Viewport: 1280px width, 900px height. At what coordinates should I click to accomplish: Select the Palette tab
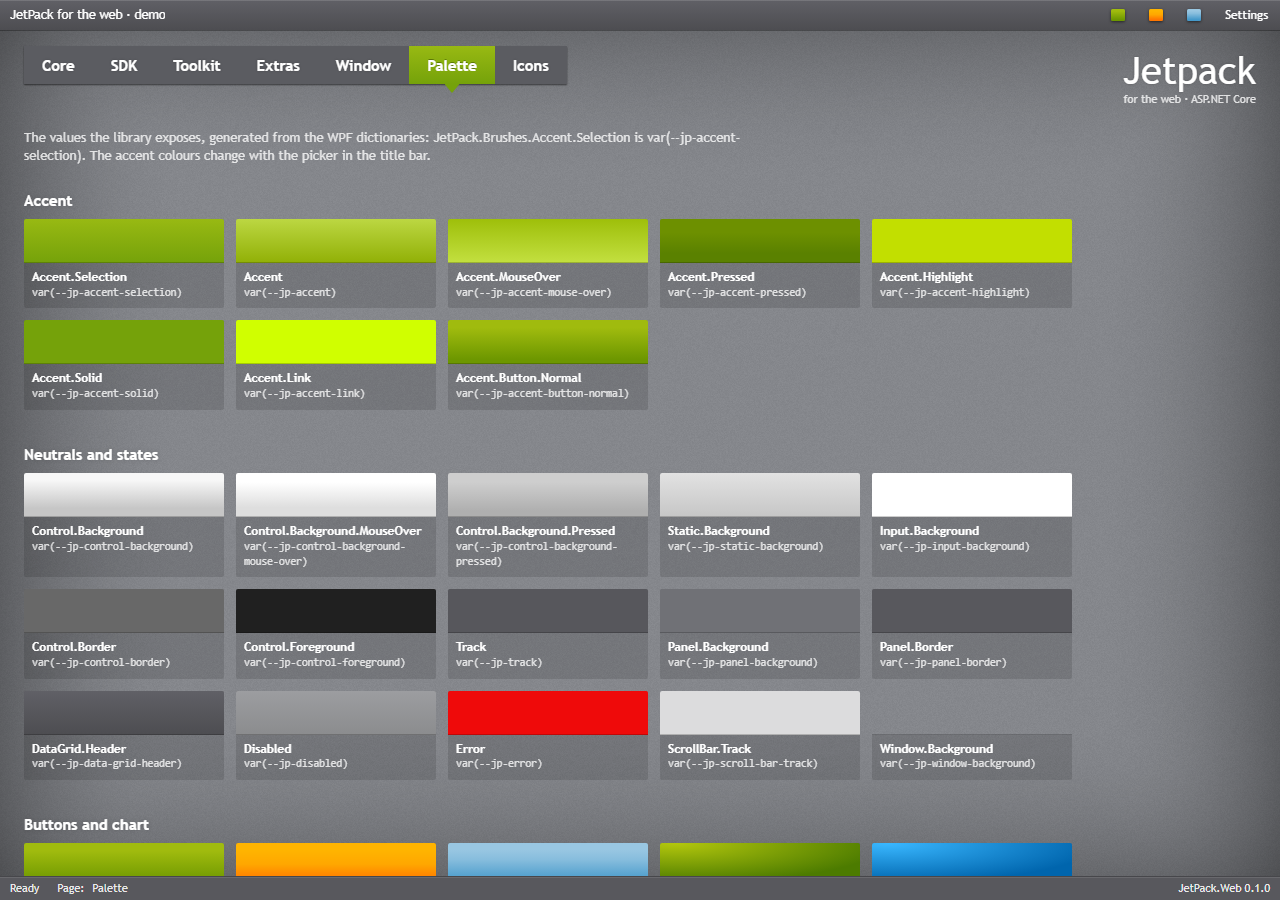coord(452,66)
